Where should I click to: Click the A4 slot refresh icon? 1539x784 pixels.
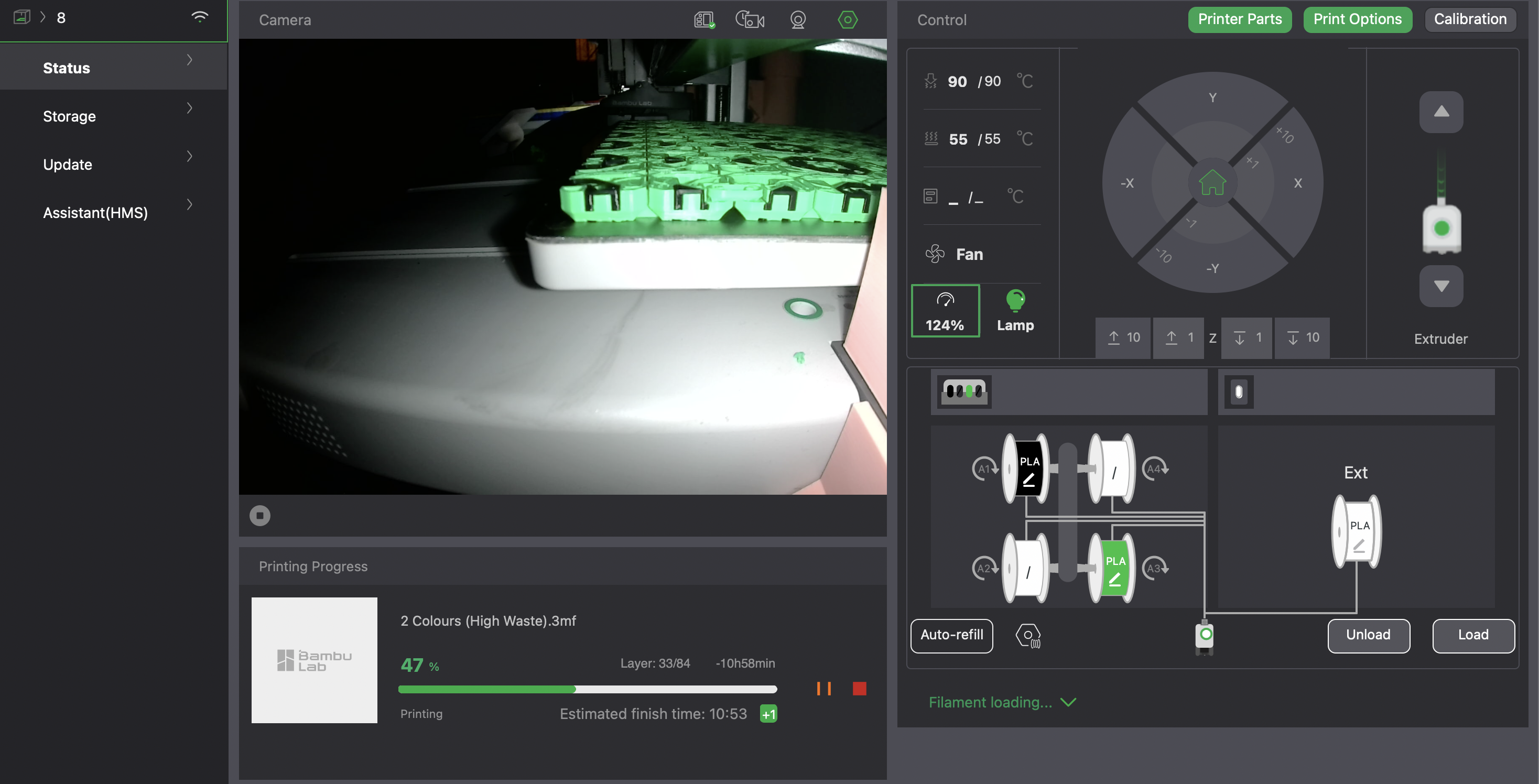click(x=1155, y=469)
